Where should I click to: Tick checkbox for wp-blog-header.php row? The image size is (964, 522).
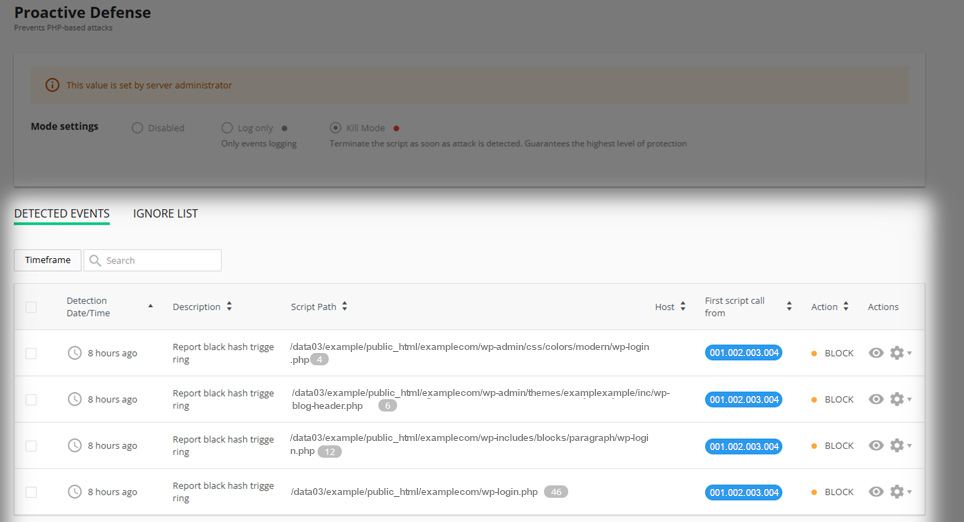point(31,400)
